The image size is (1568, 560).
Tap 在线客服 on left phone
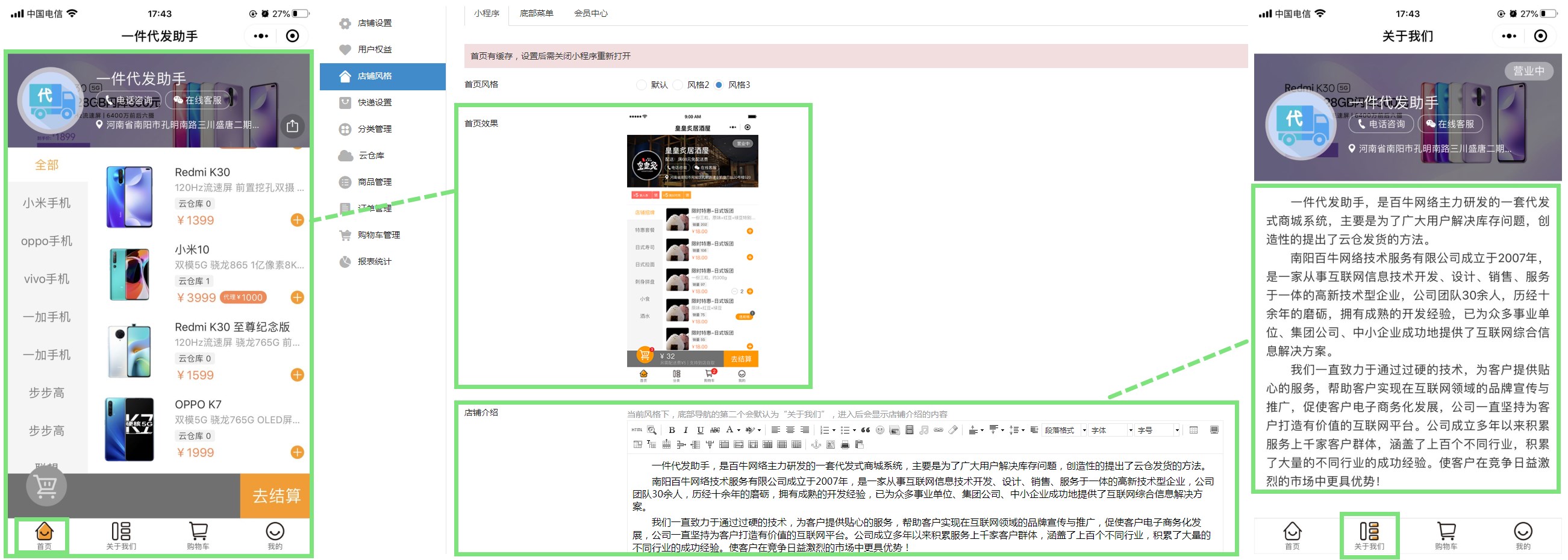pyautogui.click(x=198, y=100)
